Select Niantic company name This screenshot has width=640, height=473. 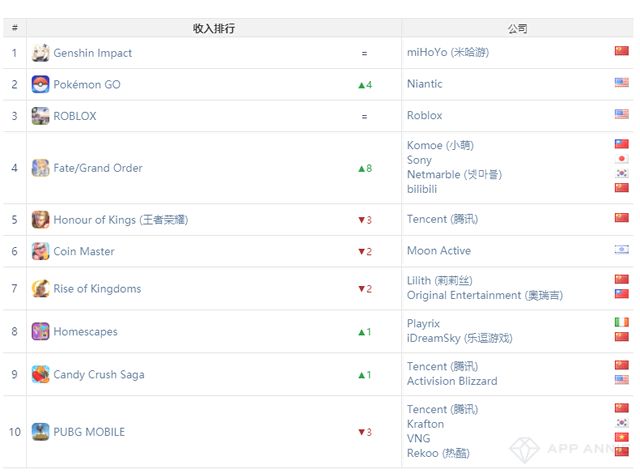coord(424,84)
